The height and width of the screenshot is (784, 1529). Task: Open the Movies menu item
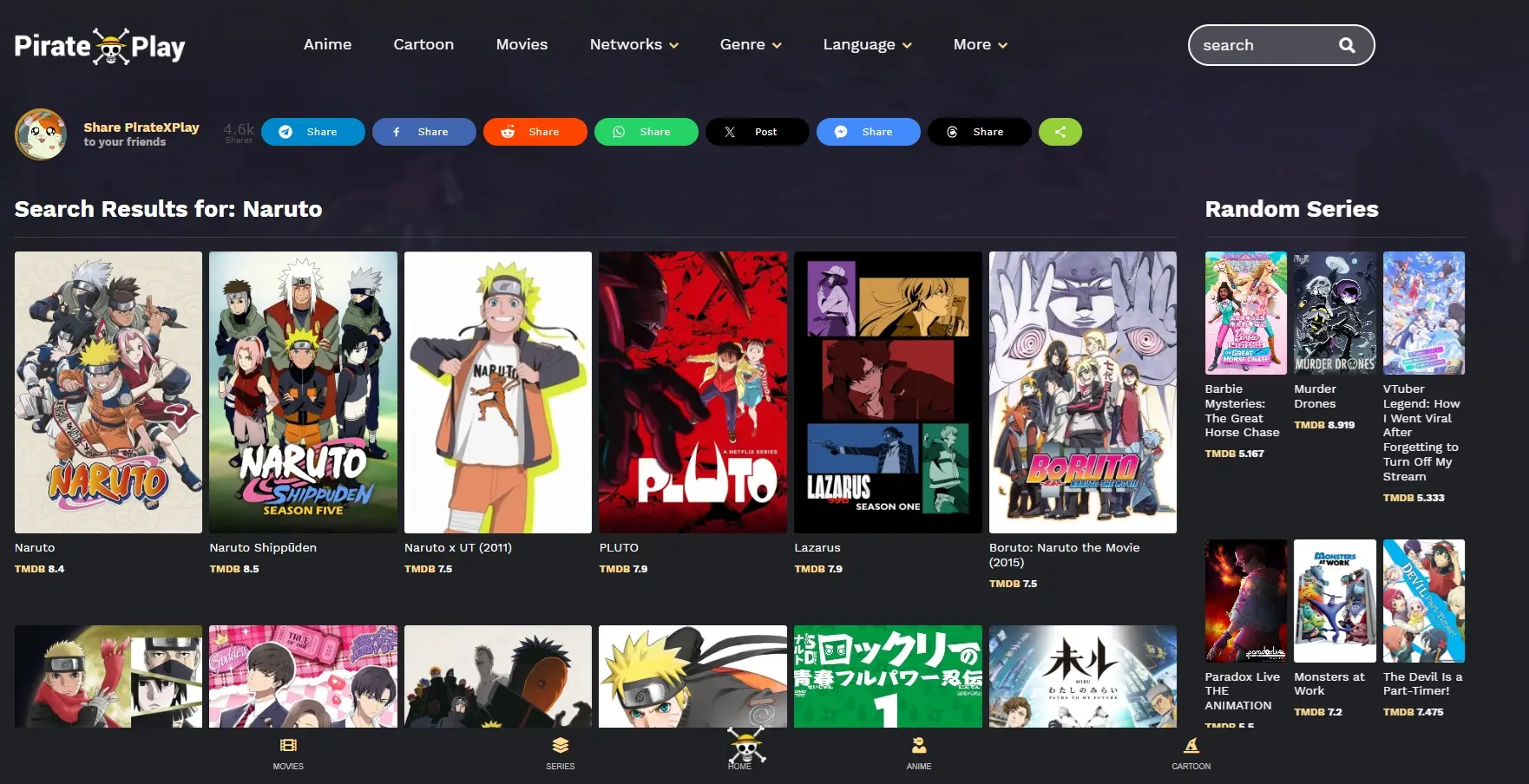pos(522,44)
